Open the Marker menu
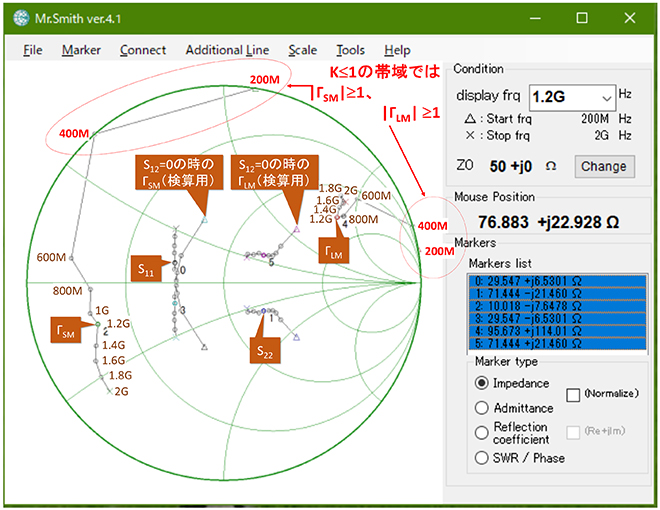 coord(81,50)
